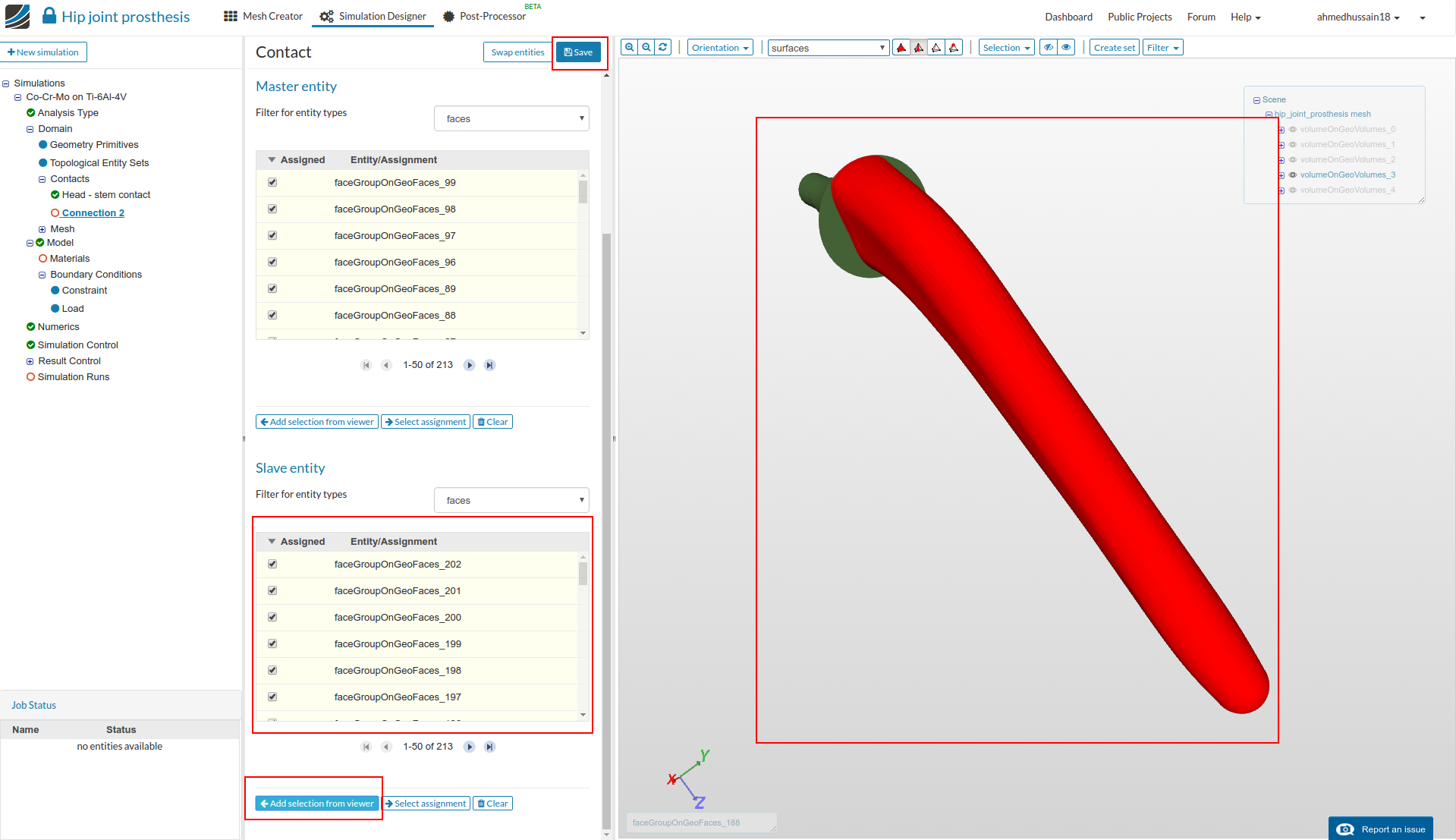Go to Public Projects
The image size is (1456, 840).
[x=1140, y=17]
